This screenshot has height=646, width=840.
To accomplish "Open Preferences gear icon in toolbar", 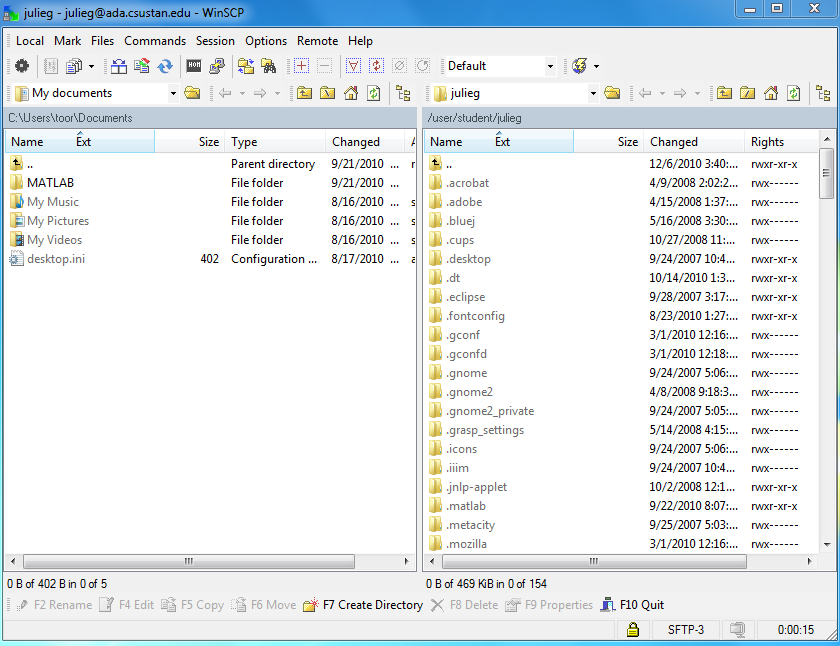I will point(22,66).
